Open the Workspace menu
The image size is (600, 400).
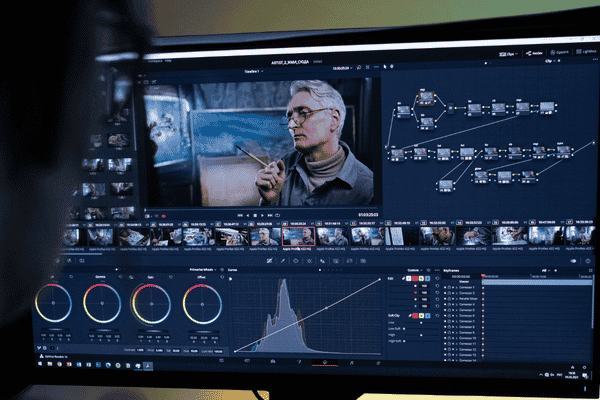pos(155,61)
